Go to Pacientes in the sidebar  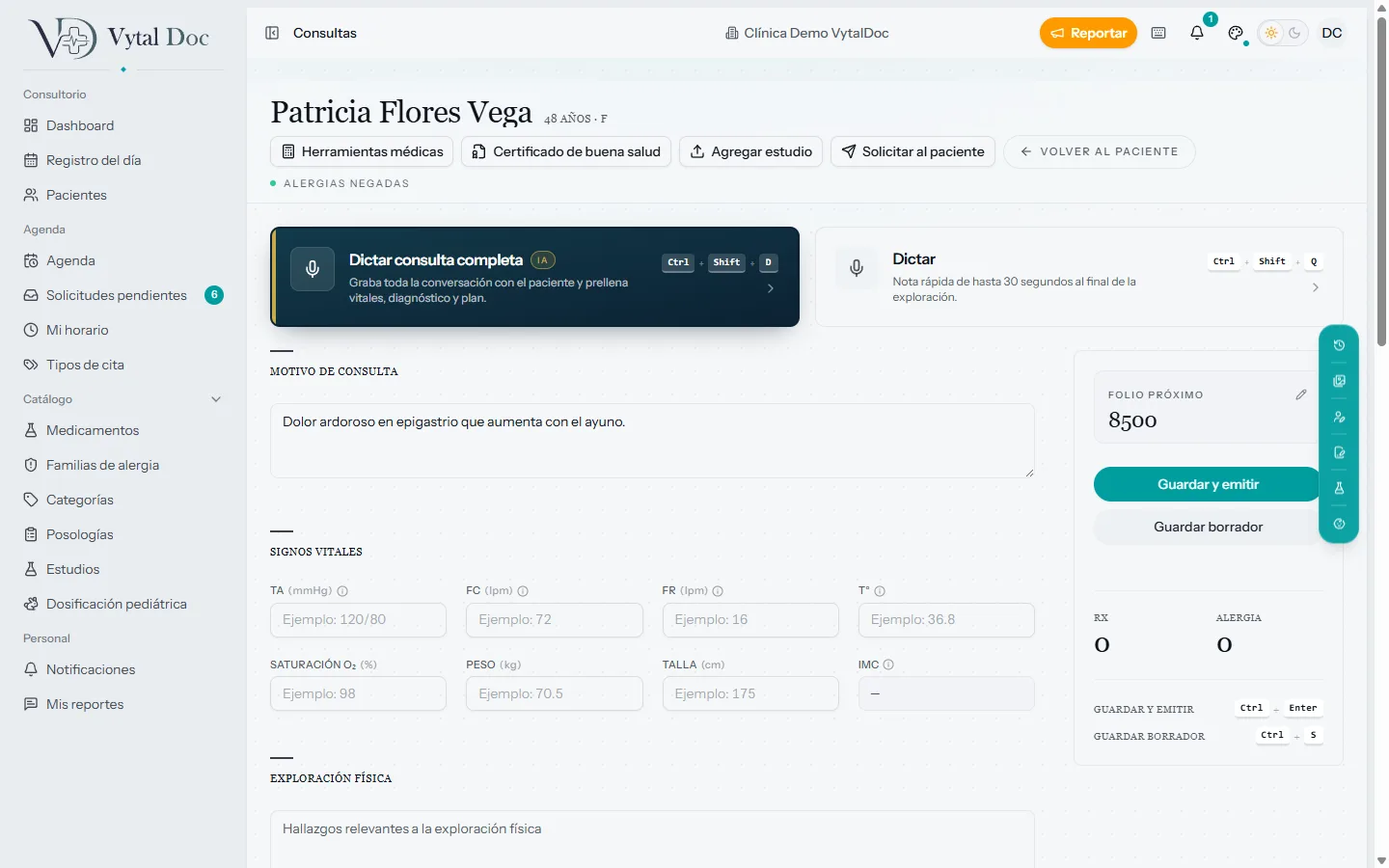pyautogui.click(x=123, y=195)
